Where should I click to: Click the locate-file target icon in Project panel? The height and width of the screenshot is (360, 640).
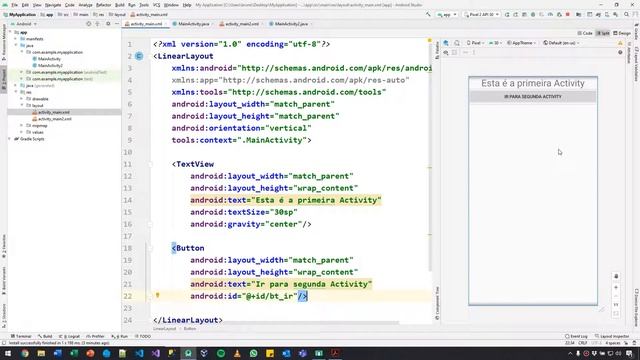pos(89,24)
